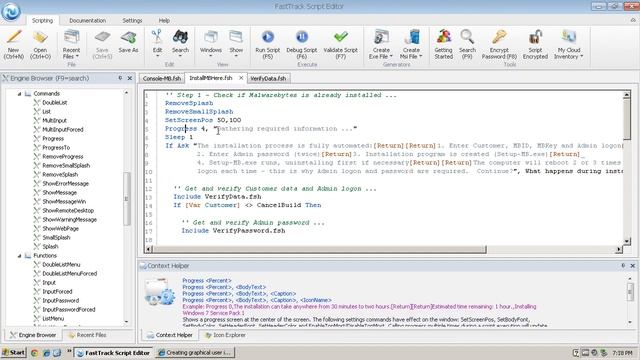Open Create Msi File generator
Image resolution: width=640 pixels, height=360 pixels.
coord(411,44)
